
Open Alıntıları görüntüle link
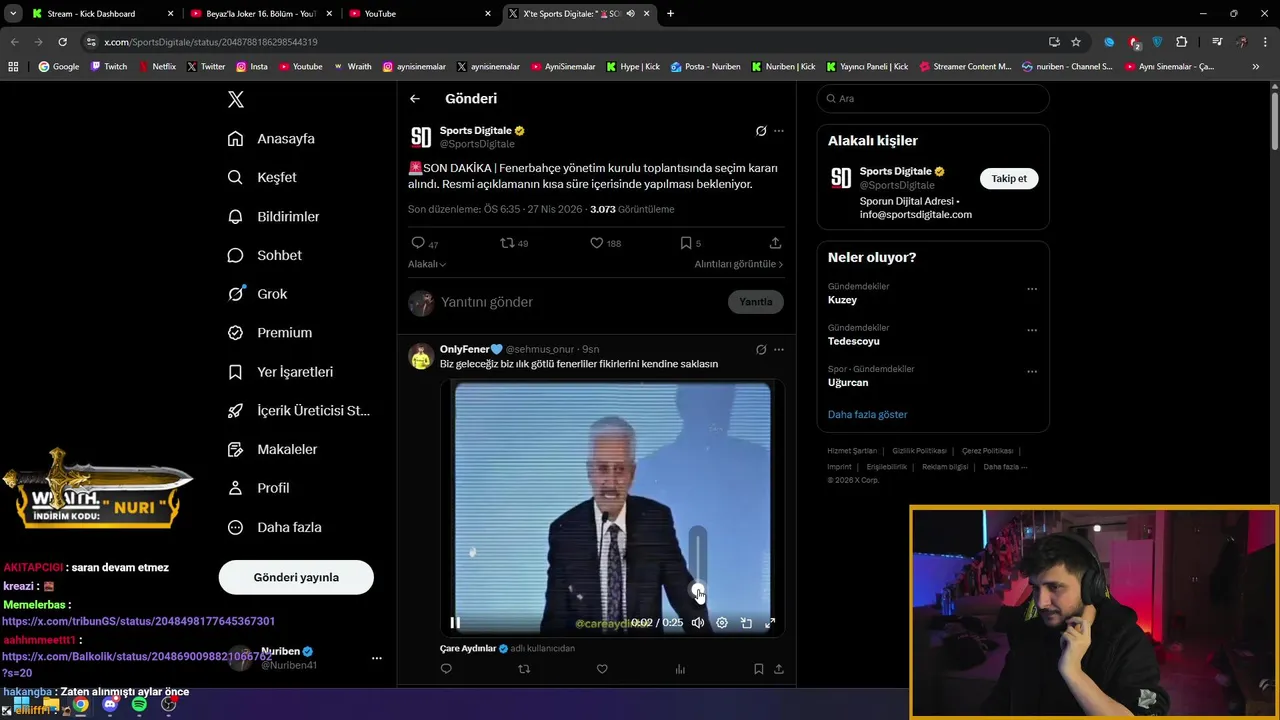(739, 264)
